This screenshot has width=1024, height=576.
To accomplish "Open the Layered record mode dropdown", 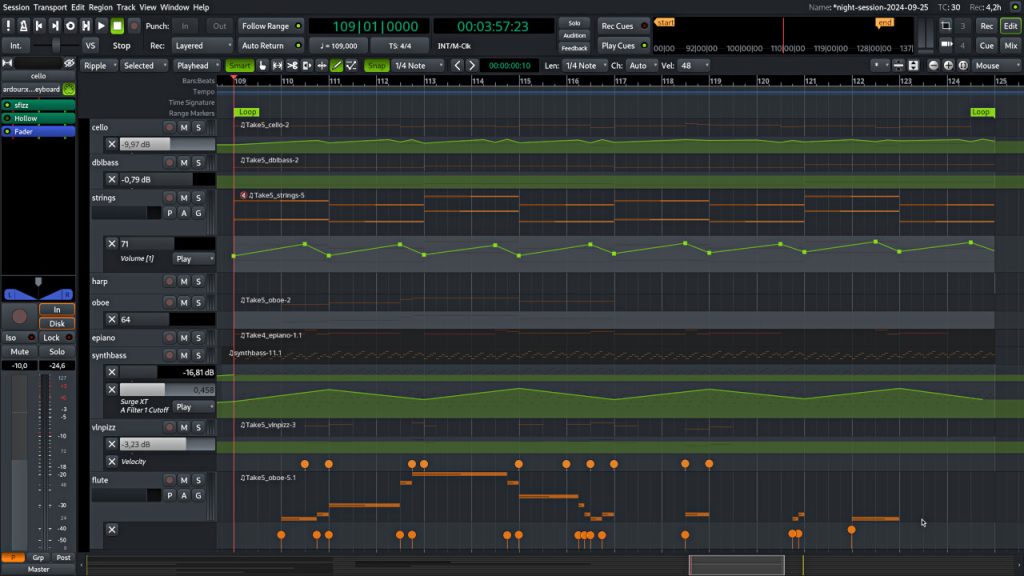I will point(203,46).
